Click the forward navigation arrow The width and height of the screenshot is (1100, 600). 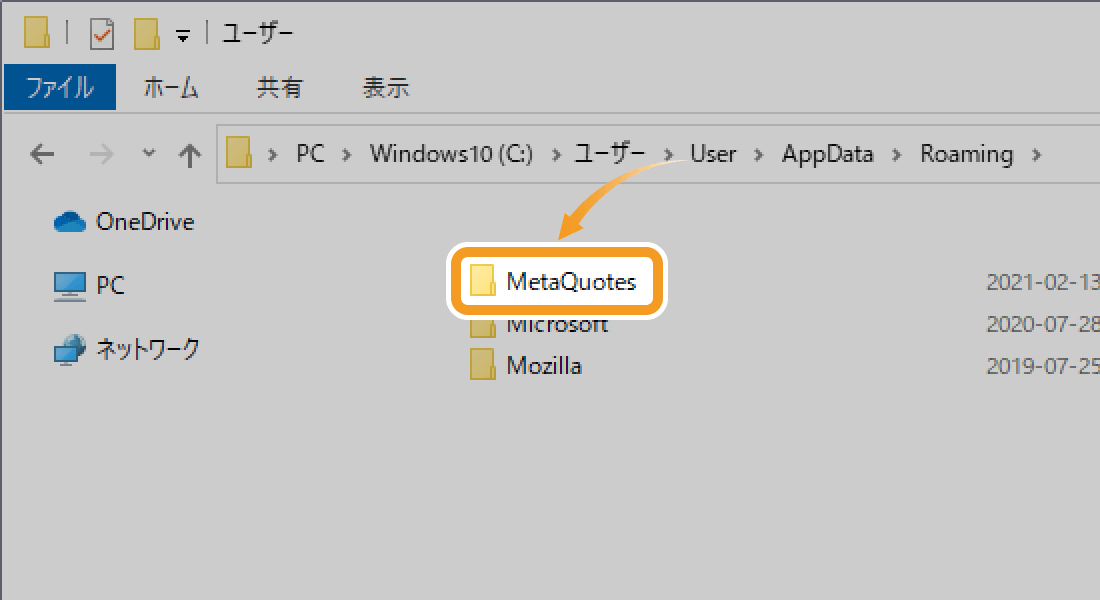101,154
